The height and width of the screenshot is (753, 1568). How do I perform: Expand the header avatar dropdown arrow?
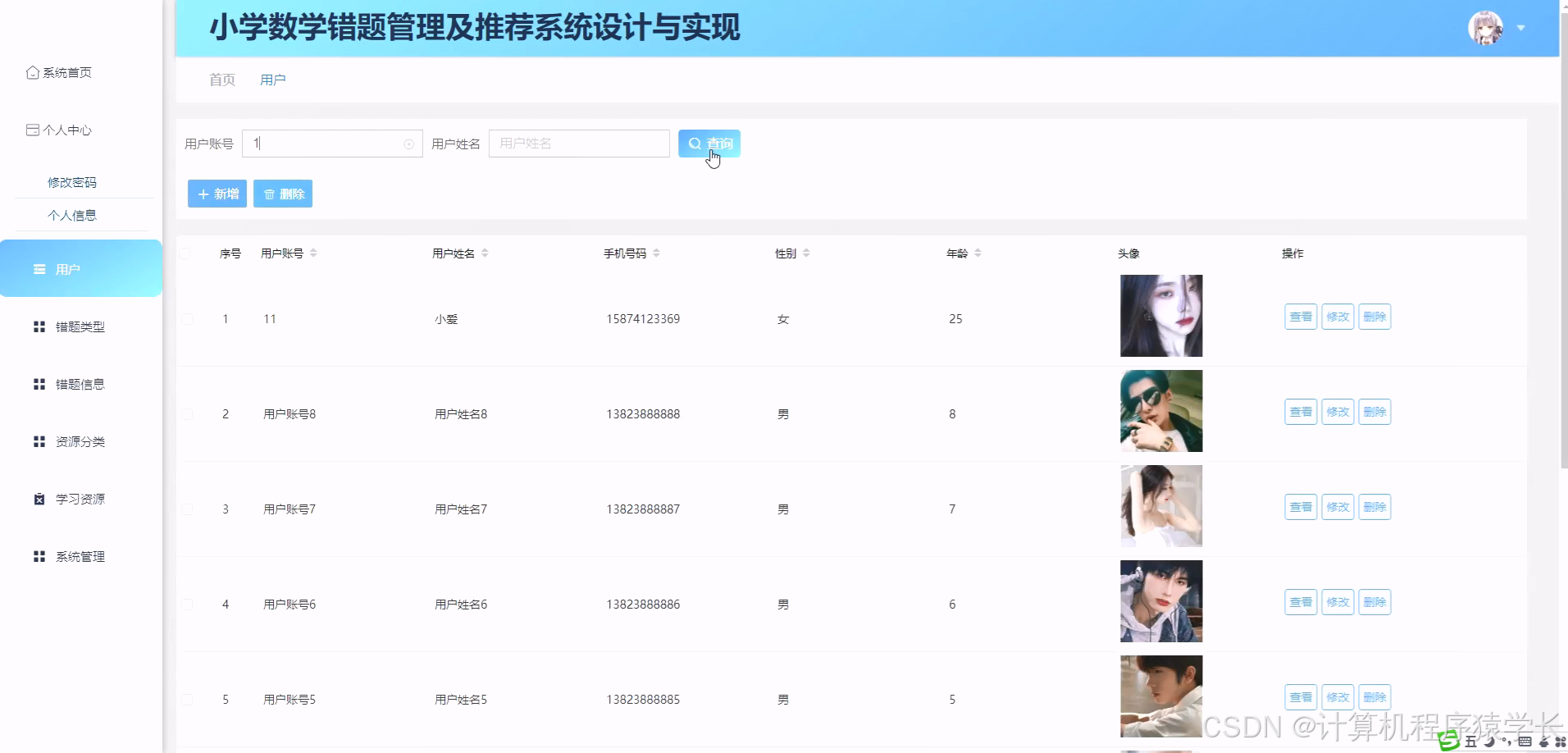[x=1521, y=28]
